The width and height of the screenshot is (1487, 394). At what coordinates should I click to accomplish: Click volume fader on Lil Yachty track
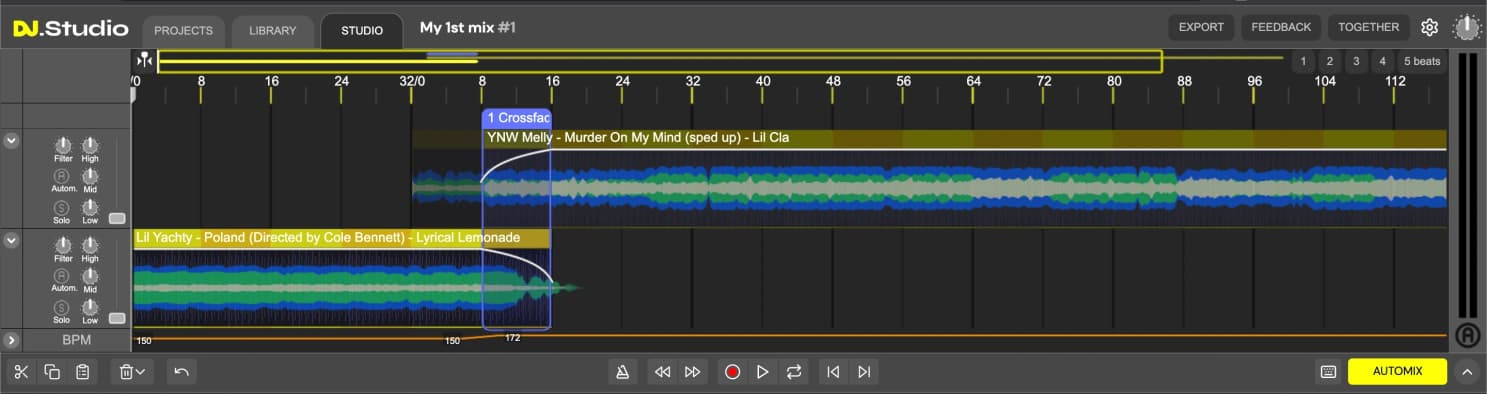click(117, 318)
